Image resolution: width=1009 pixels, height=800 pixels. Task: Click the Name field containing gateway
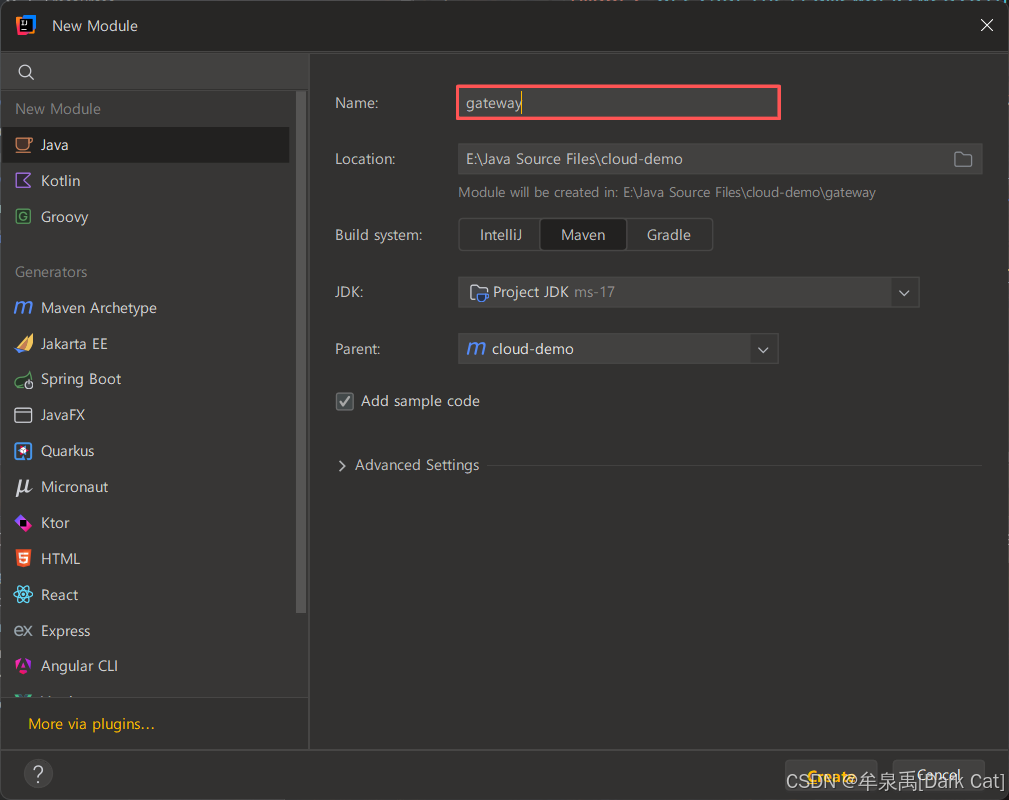click(x=618, y=102)
